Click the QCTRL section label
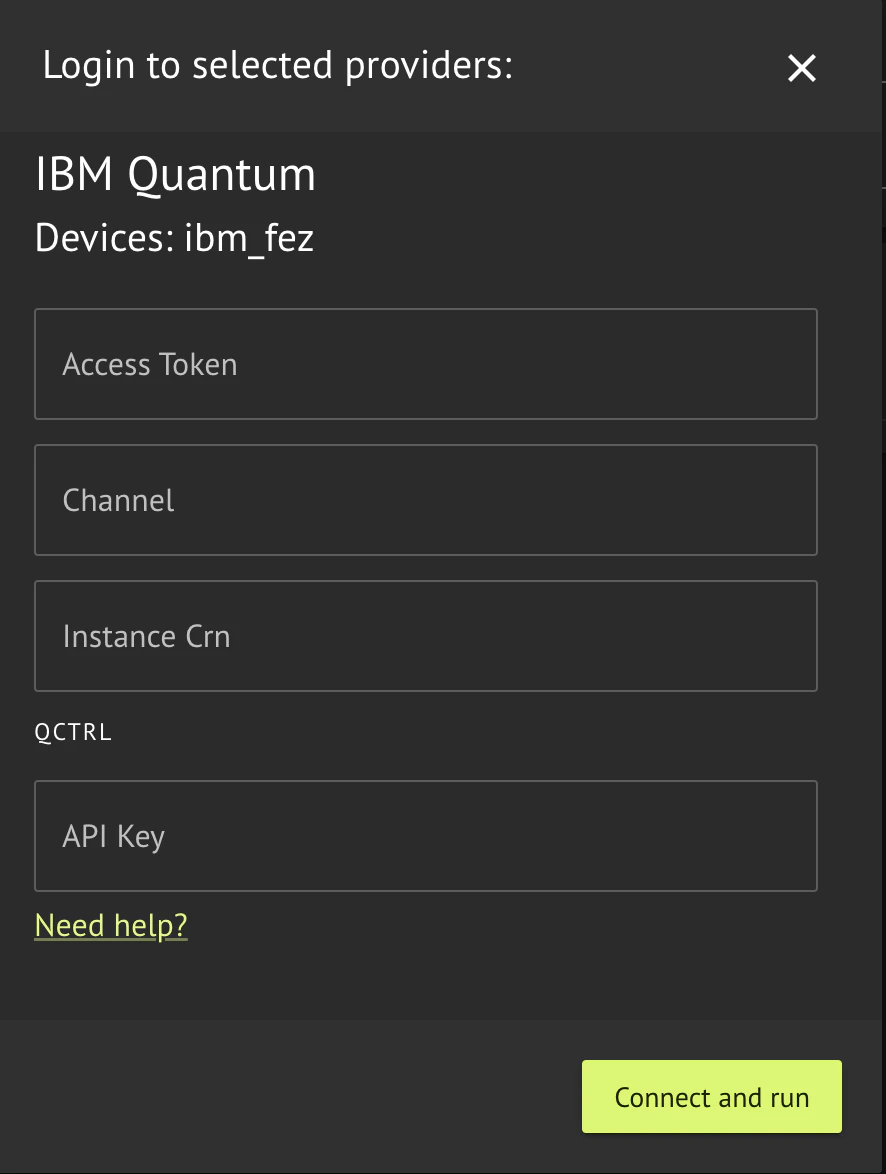Image resolution: width=886 pixels, height=1174 pixels. tap(73, 731)
